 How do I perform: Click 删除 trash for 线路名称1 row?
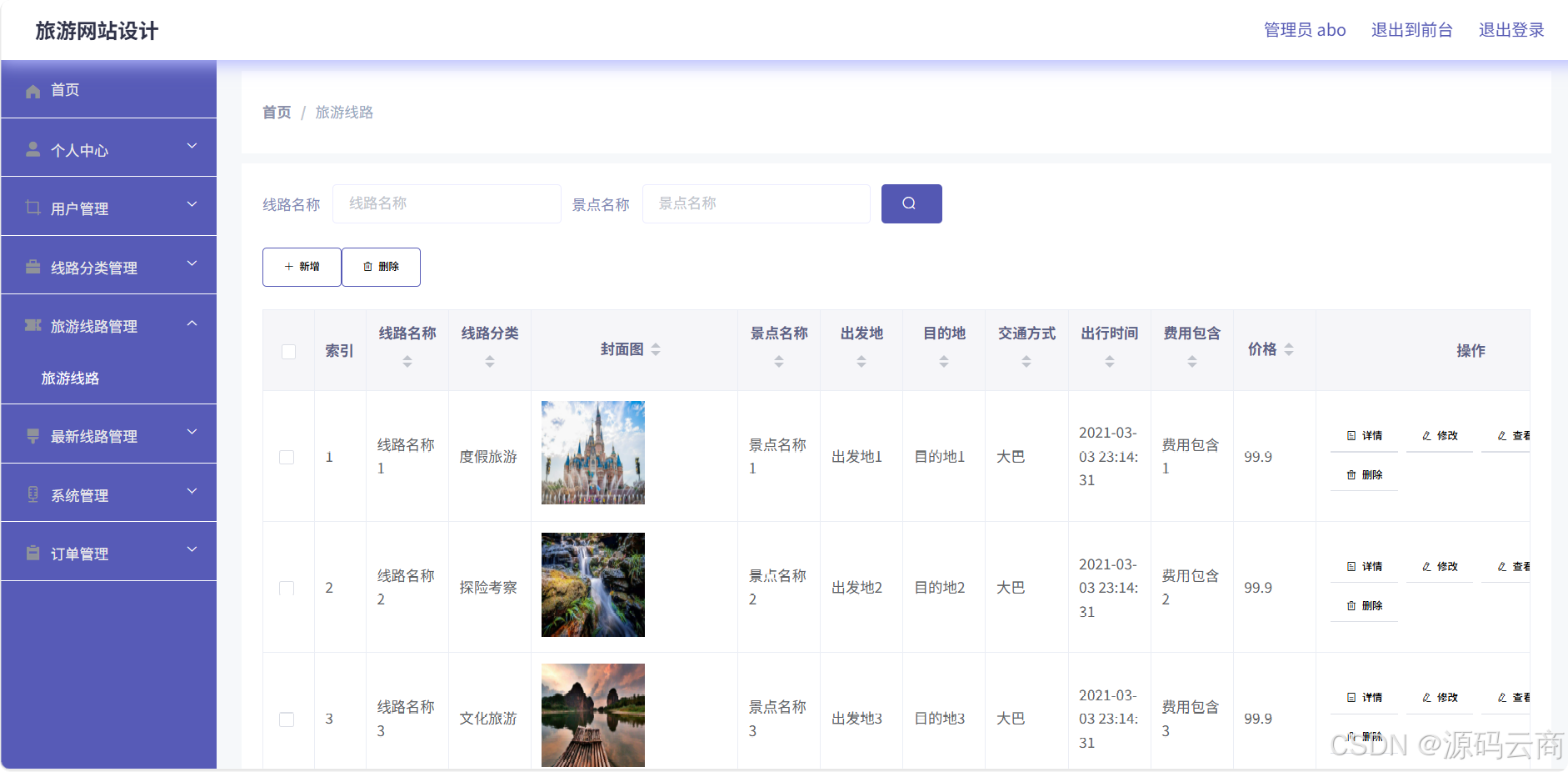(x=1364, y=475)
